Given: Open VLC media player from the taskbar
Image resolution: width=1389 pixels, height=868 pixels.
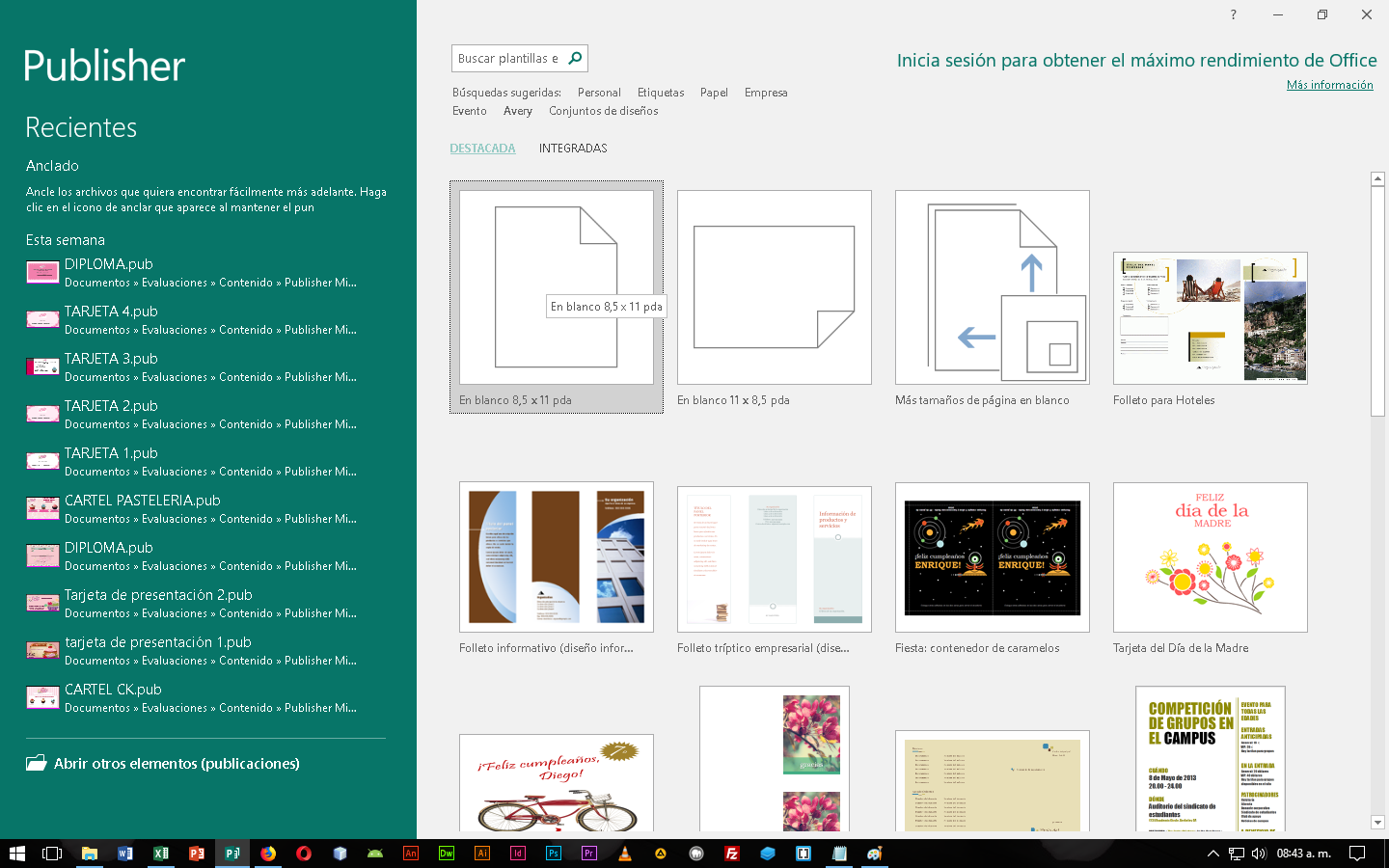Looking at the screenshot, I should 625,854.
